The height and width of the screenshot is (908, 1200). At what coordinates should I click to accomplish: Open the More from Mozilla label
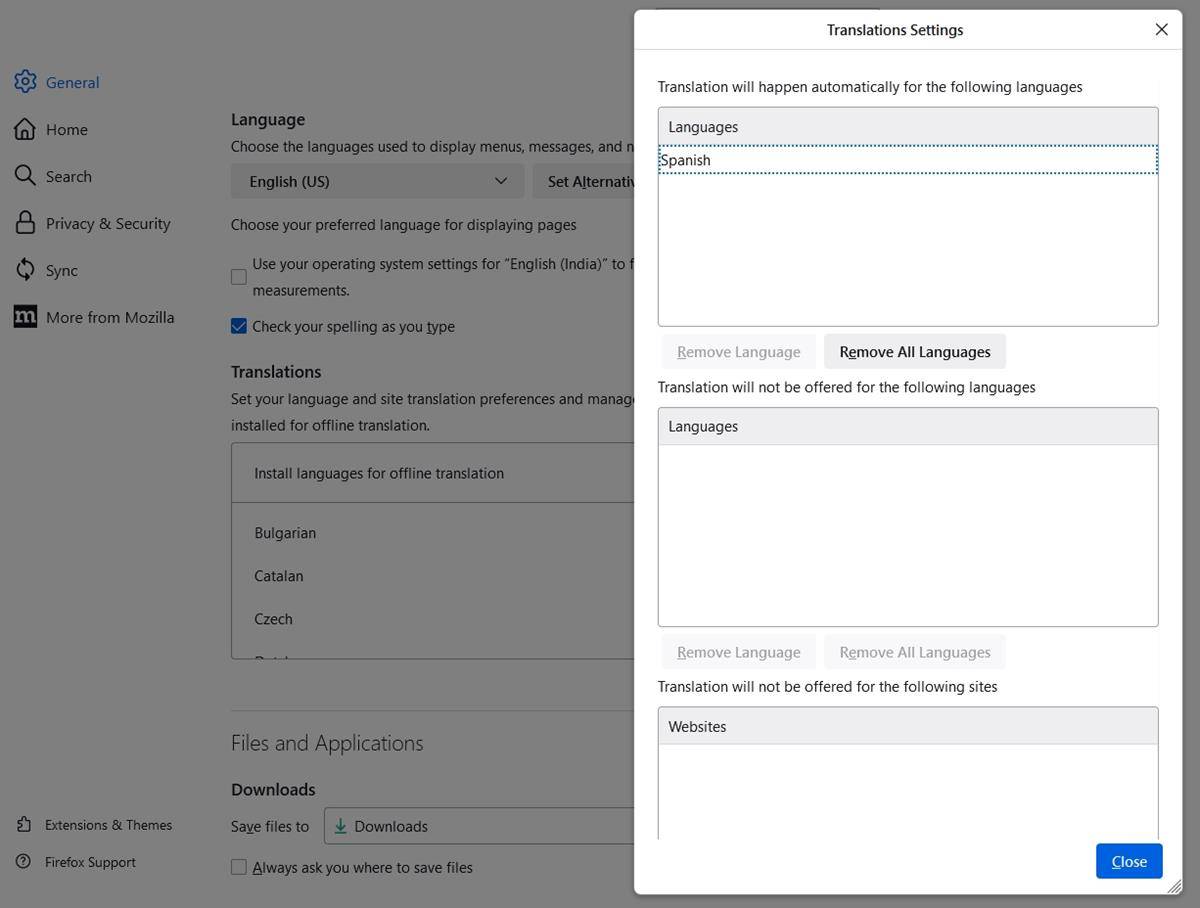click(110, 318)
